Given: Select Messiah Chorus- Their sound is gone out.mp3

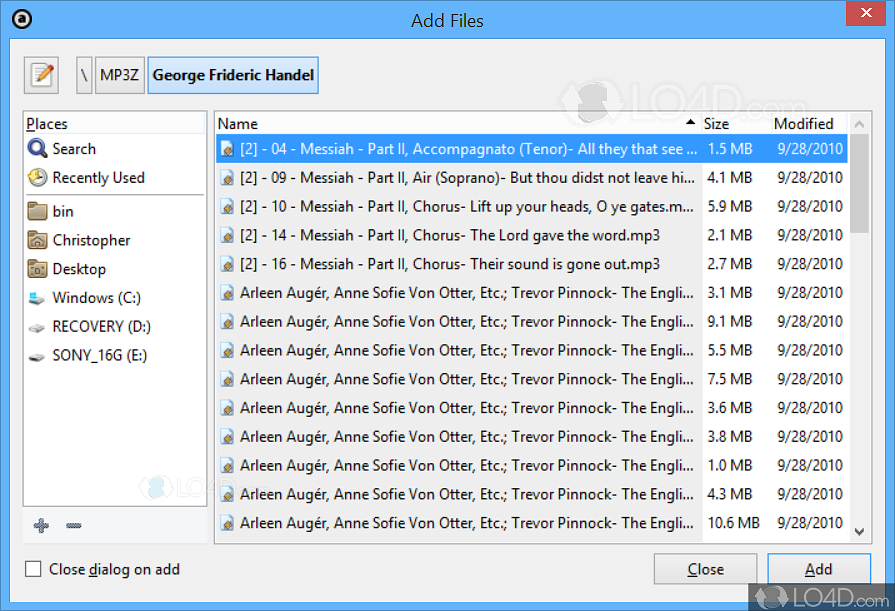Looking at the screenshot, I should (449, 265).
